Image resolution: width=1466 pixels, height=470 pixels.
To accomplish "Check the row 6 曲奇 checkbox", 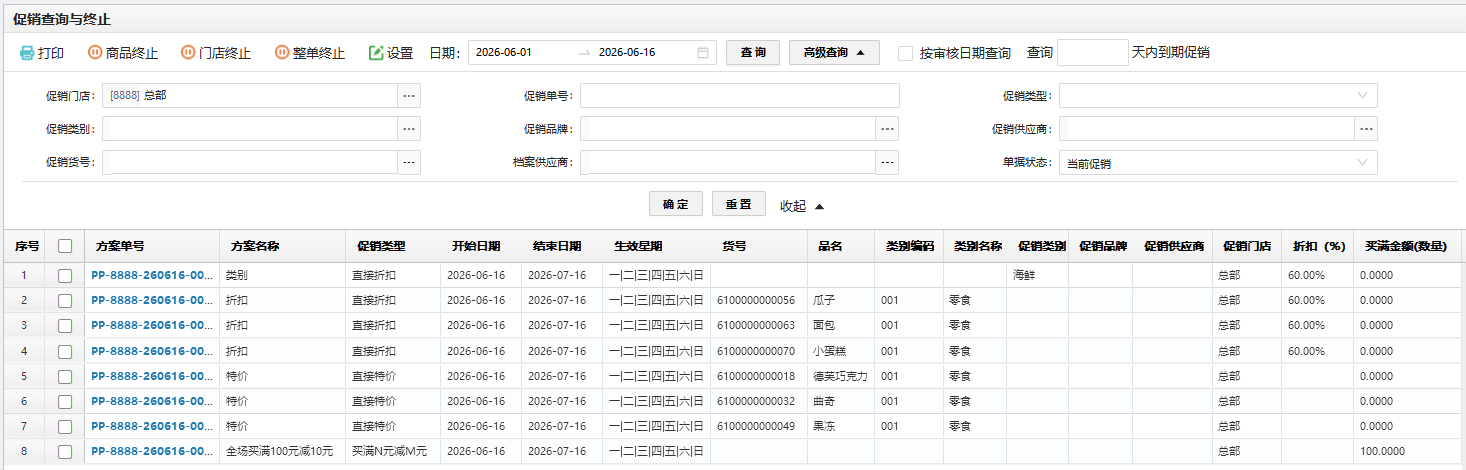I will coord(65,401).
